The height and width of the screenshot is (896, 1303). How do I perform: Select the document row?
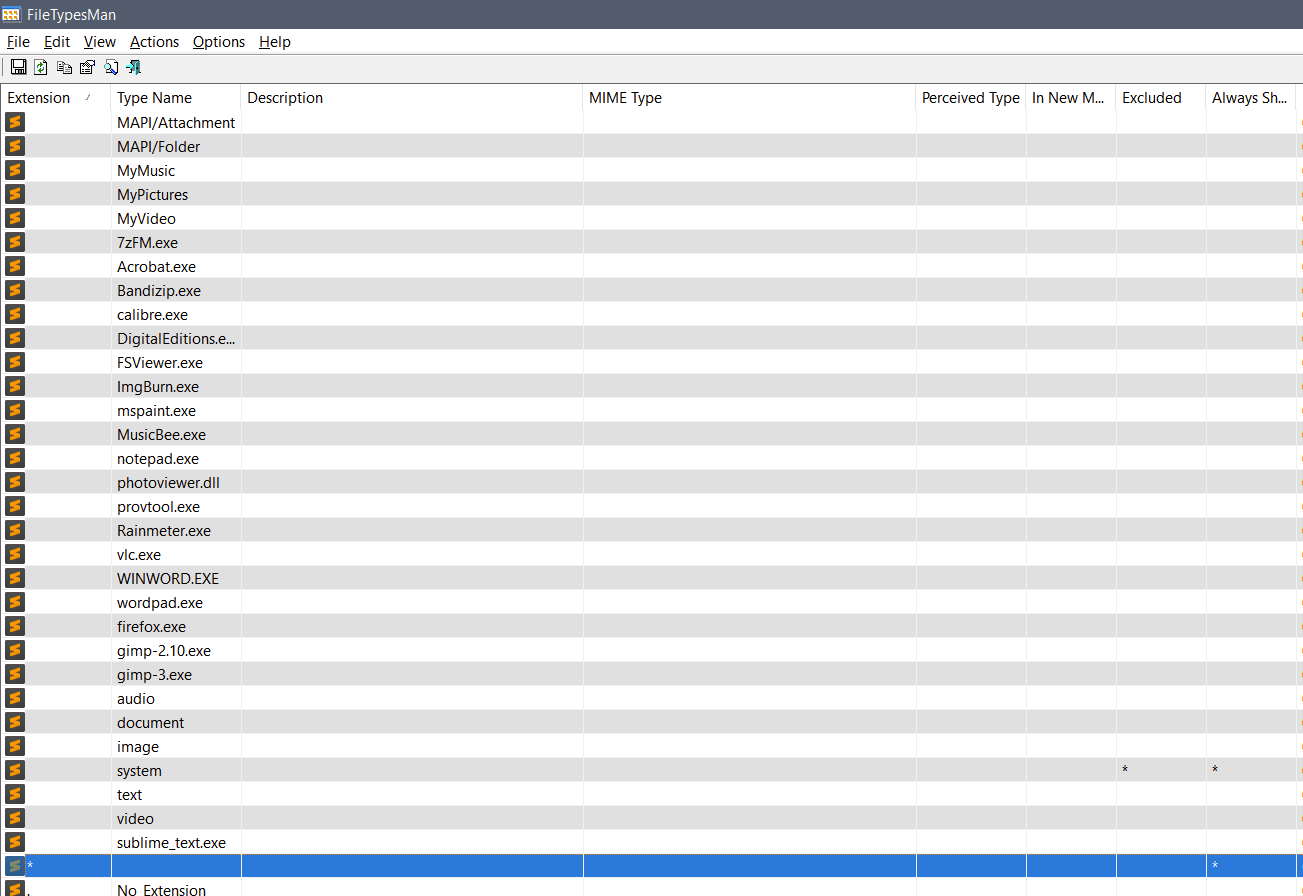point(651,722)
